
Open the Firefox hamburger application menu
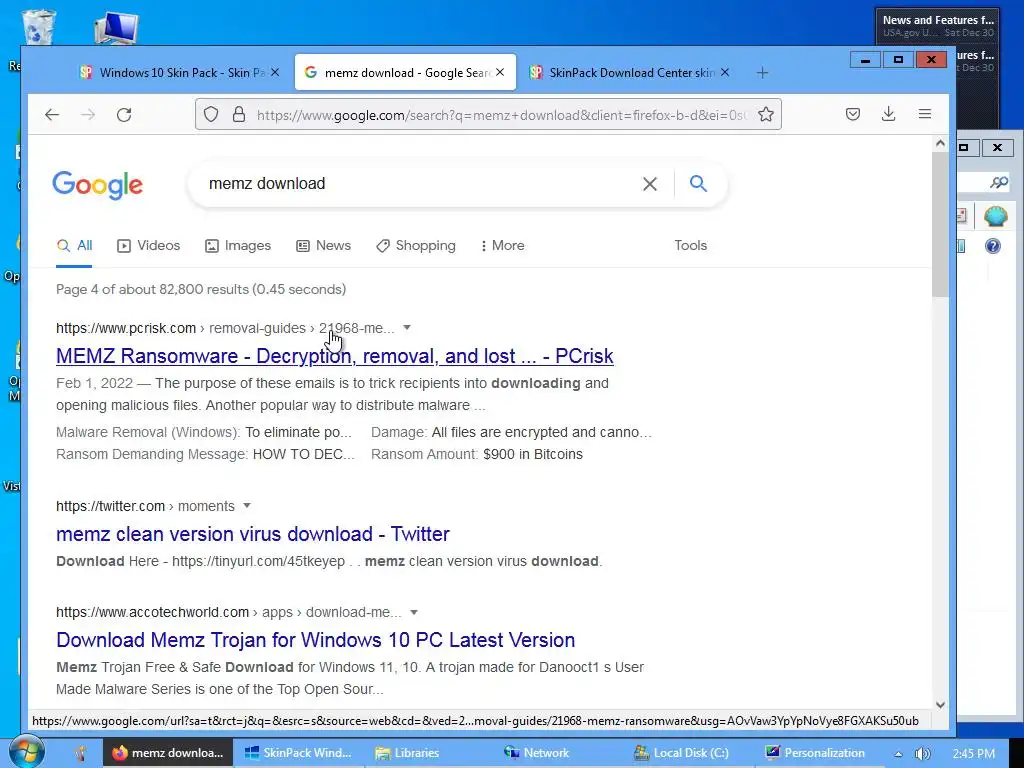click(x=925, y=114)
